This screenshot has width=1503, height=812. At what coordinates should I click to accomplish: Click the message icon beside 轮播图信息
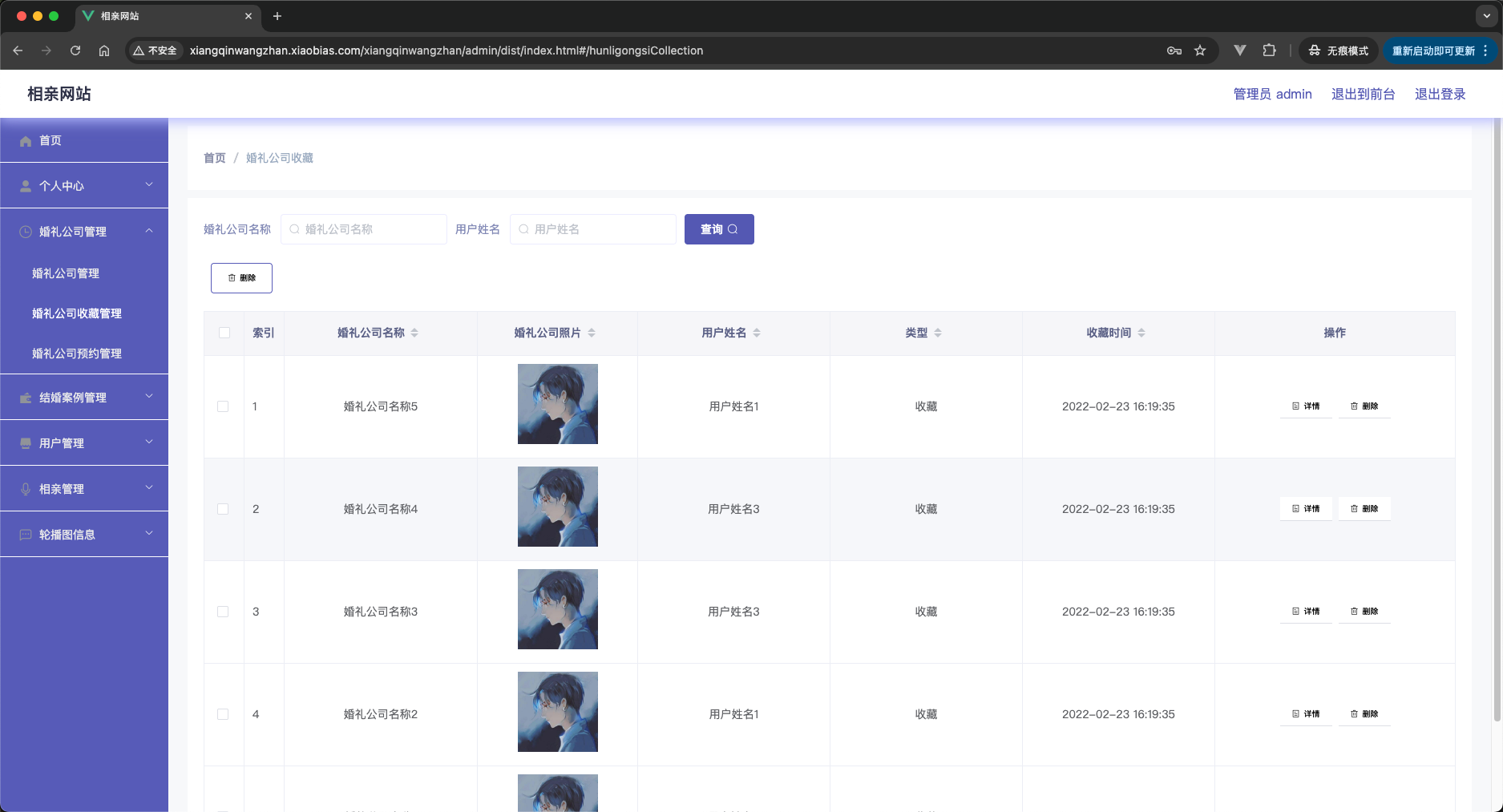point(26,535)
